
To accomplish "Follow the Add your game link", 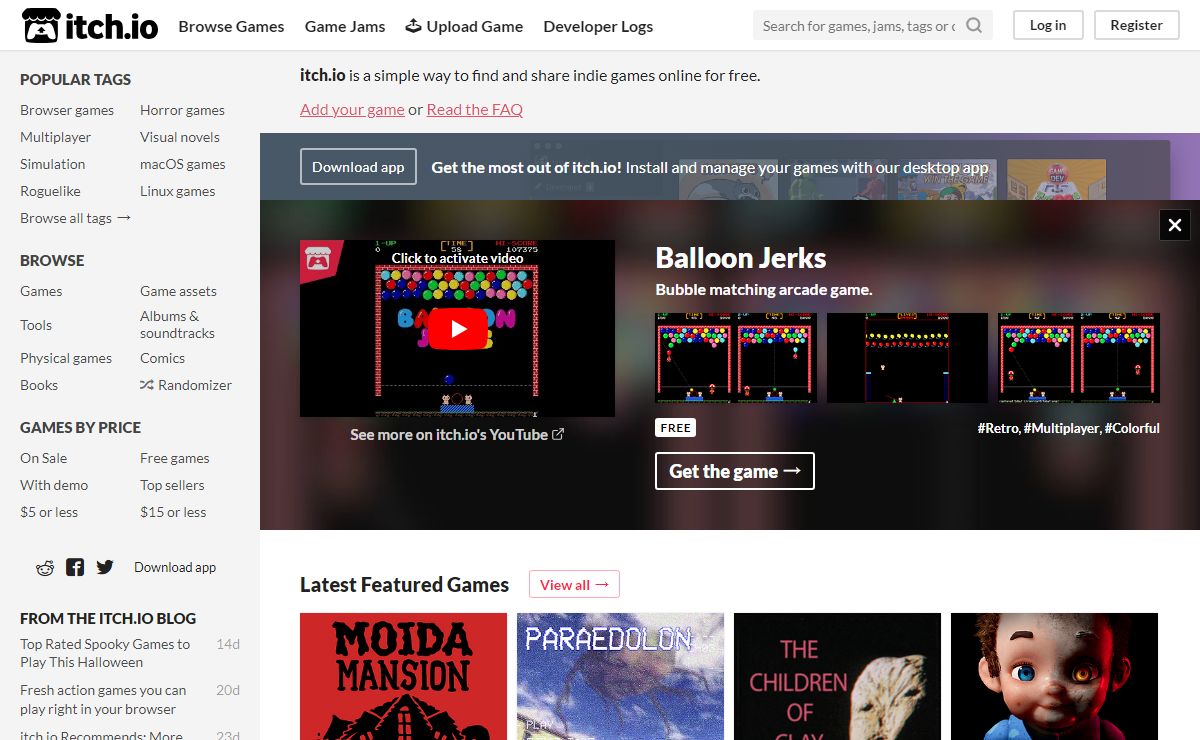I will [x=352, y=109].
